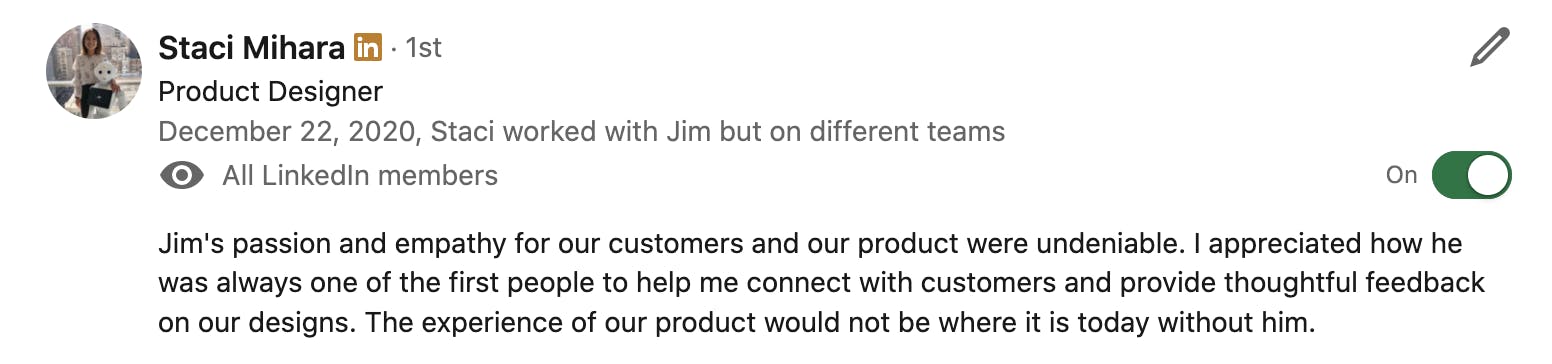Click the "1st" connection degree indicator
The width and height of the screenshot is (1552, 364).
click(423, 47)
